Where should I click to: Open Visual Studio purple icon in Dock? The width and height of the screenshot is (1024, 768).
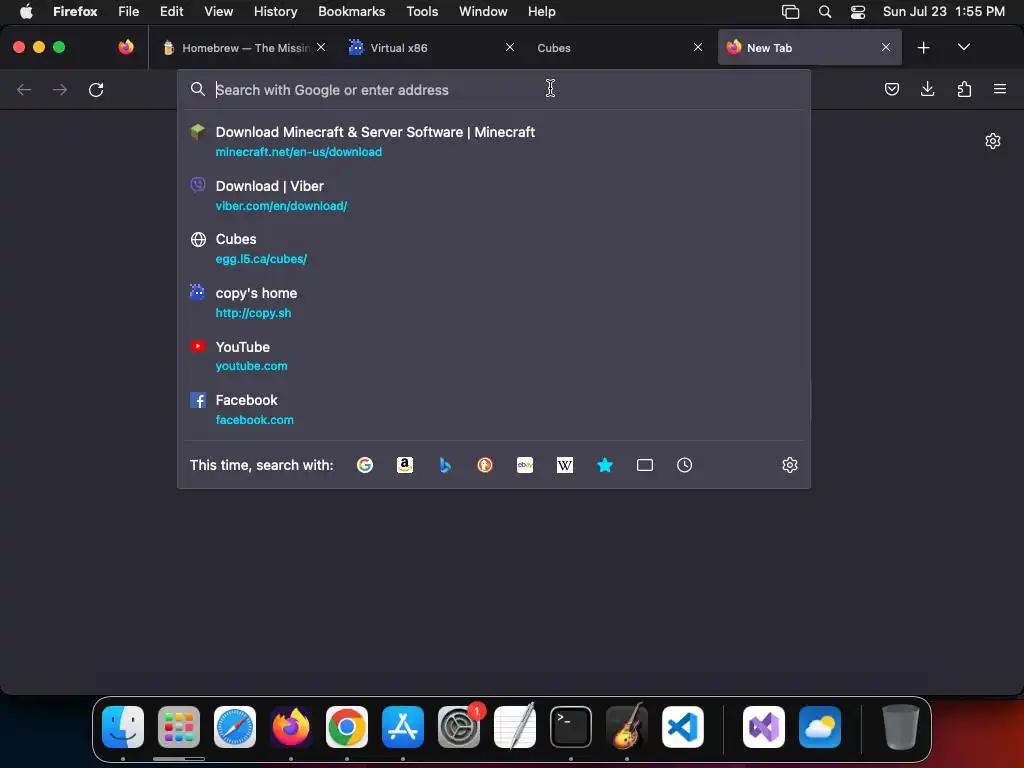763,727
